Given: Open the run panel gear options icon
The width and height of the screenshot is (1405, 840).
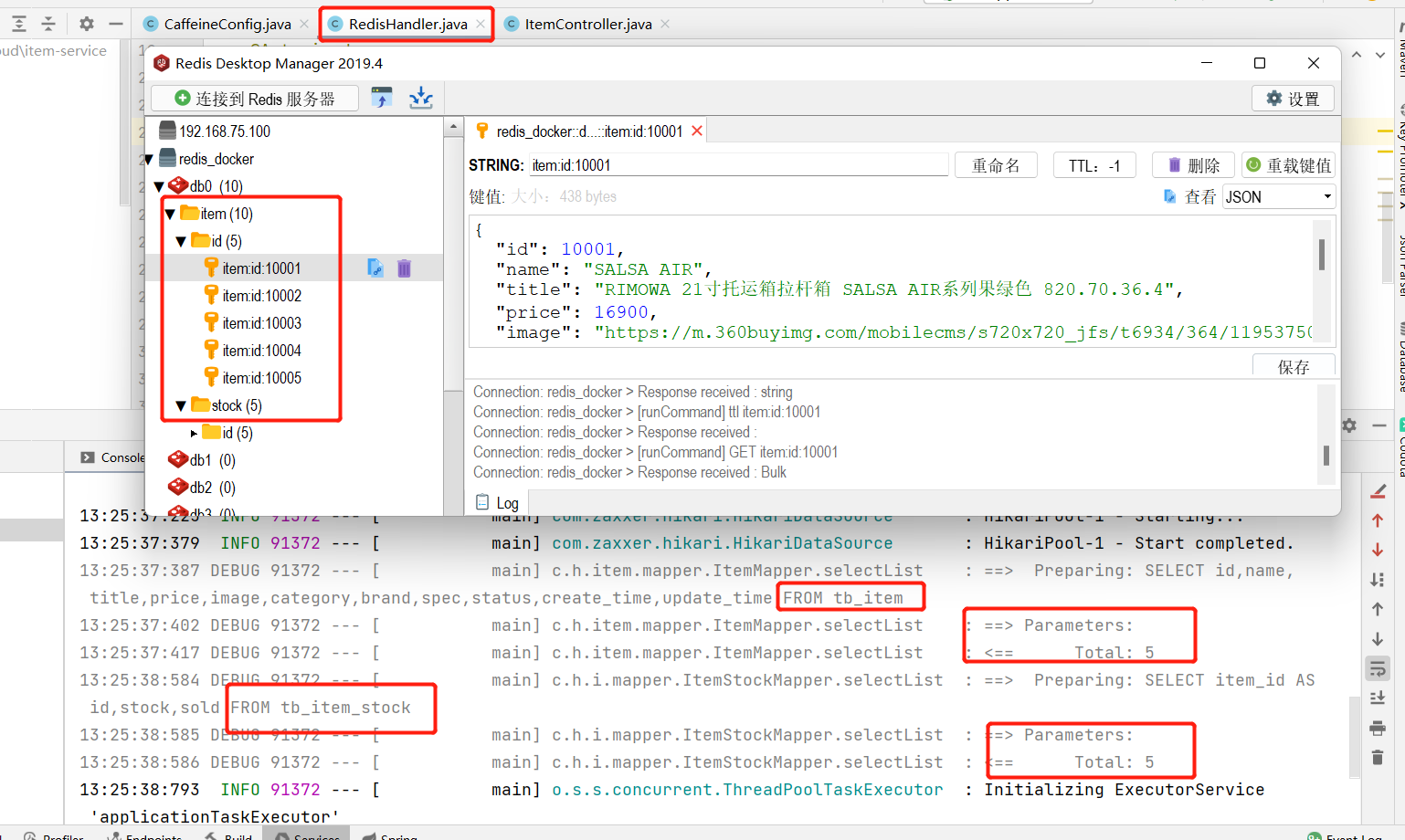Looking at the screenshot, I should [1349, 425].
